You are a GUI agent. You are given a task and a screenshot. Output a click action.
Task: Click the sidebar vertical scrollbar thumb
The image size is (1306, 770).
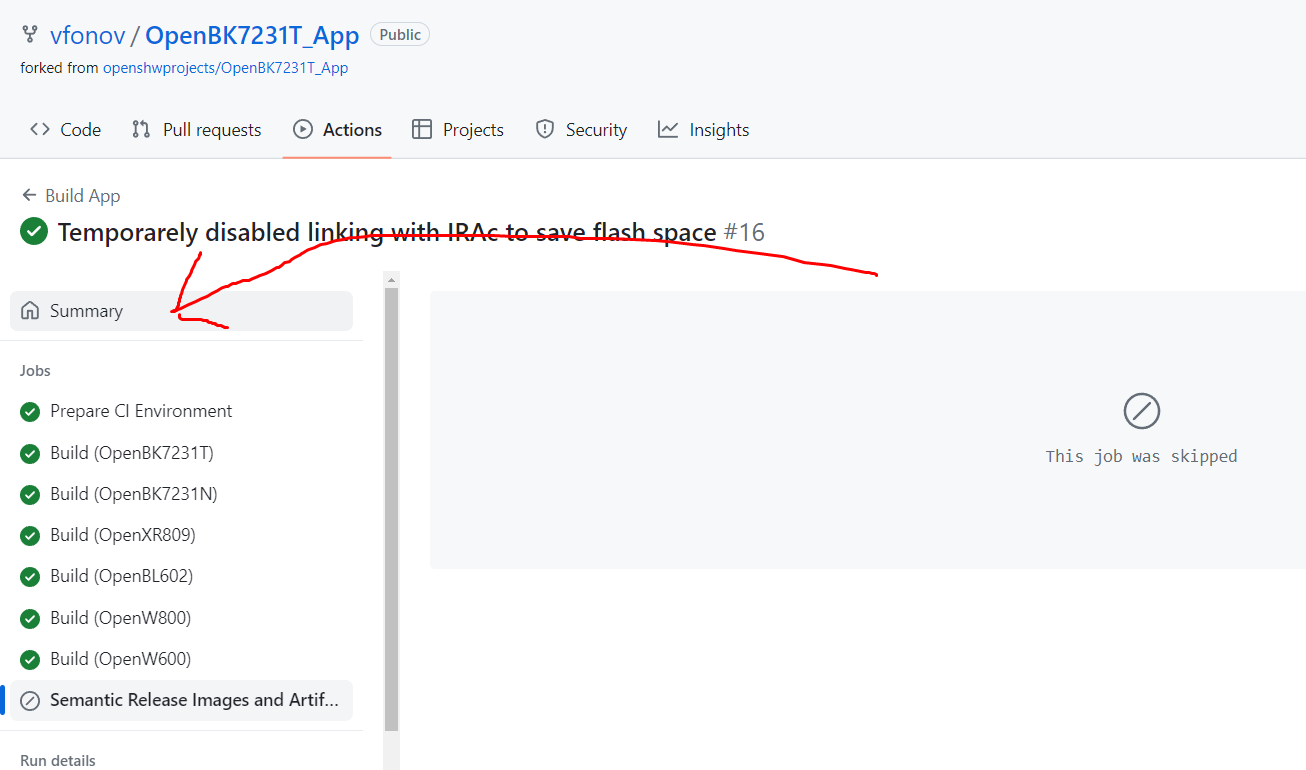click(x=391, y=510)
